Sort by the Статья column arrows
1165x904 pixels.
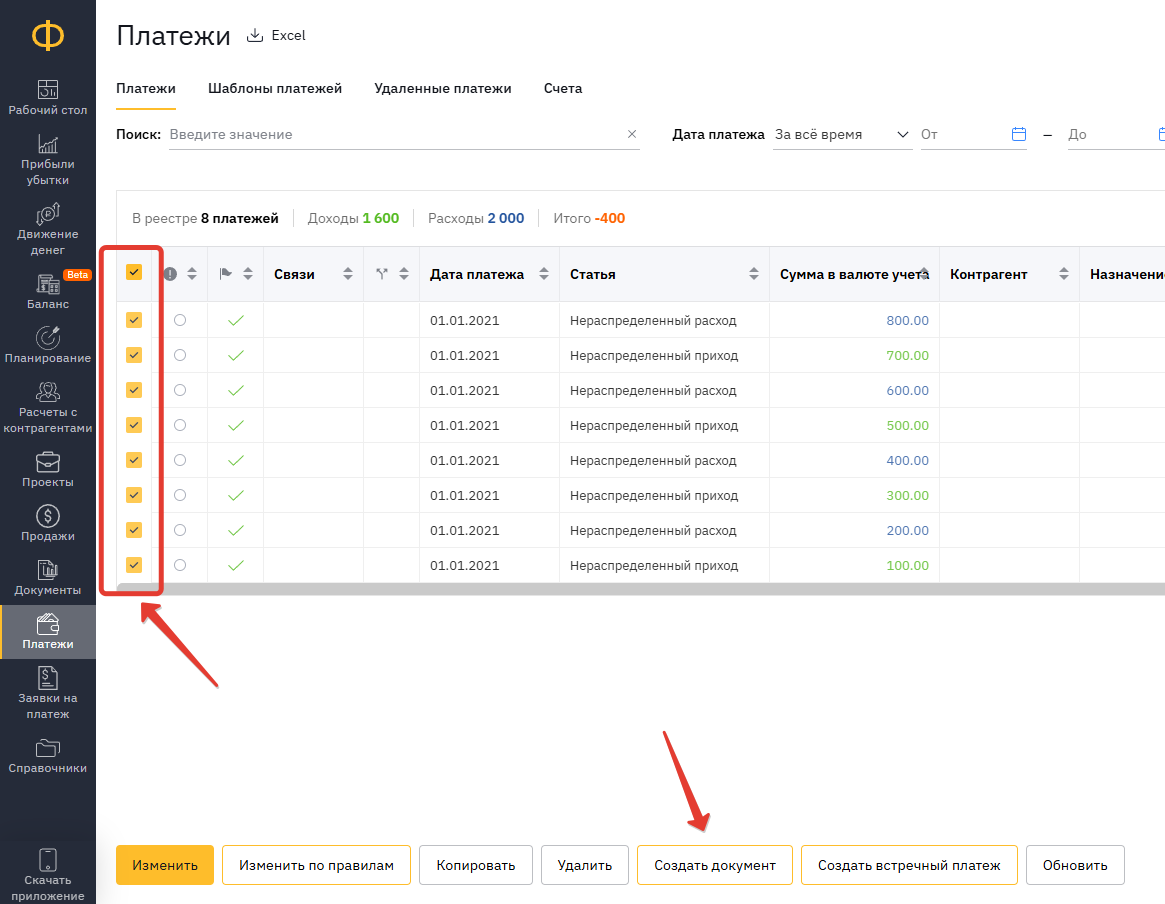point(754,274)
